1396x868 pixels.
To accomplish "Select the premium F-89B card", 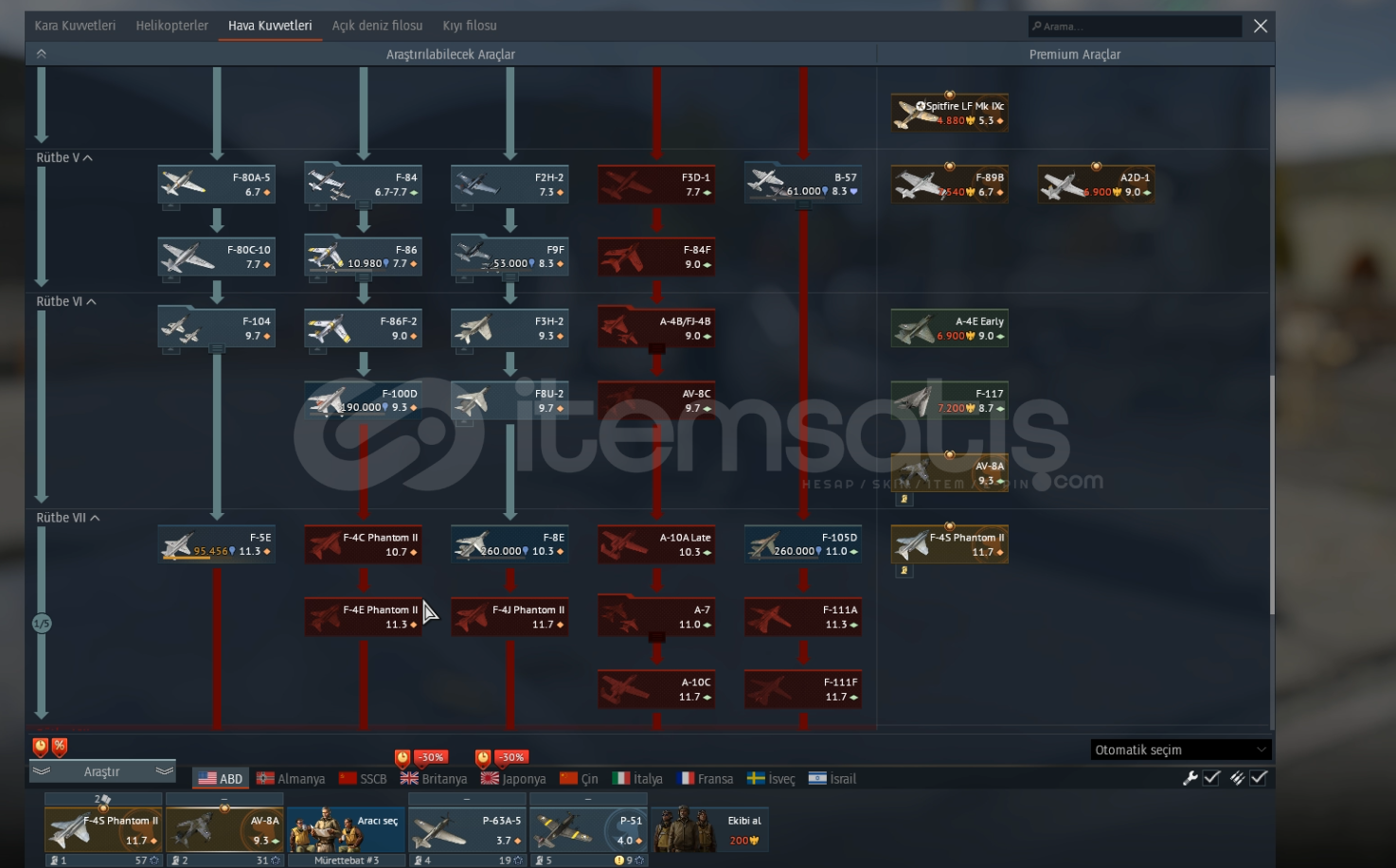I will point(950,185).
